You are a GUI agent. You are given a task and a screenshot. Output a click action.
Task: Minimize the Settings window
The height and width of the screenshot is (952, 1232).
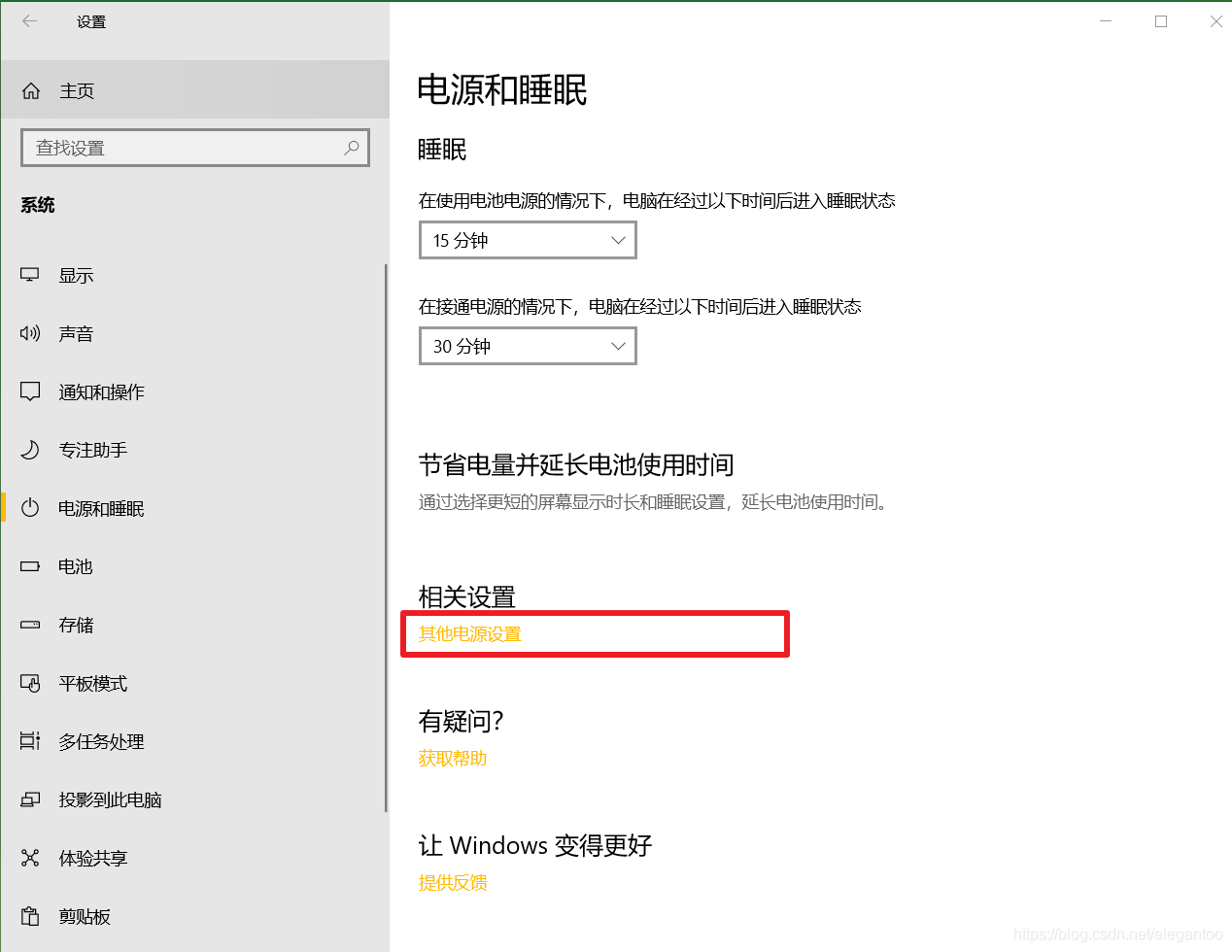tap(1106, 21)
